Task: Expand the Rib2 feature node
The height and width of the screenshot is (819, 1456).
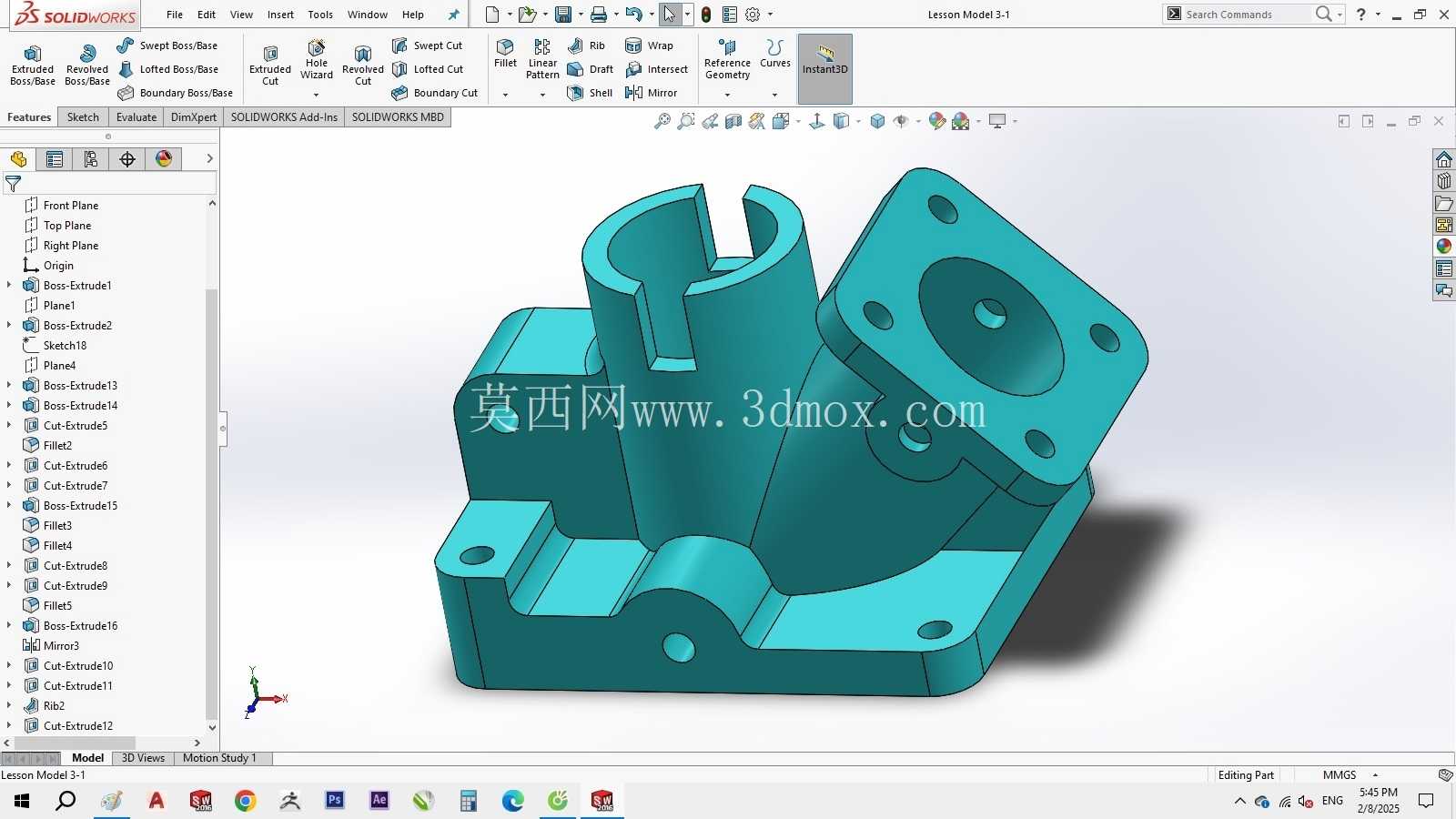Action: point(10,705)
